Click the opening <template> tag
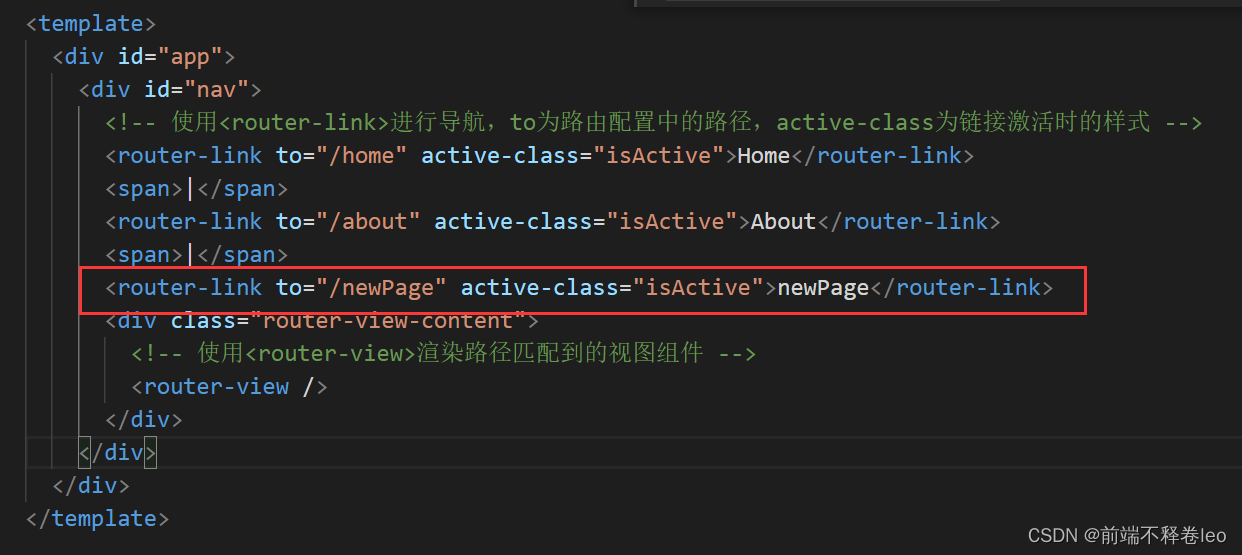The width and height of the screenshot is (1242, 555). coord(91,23)
